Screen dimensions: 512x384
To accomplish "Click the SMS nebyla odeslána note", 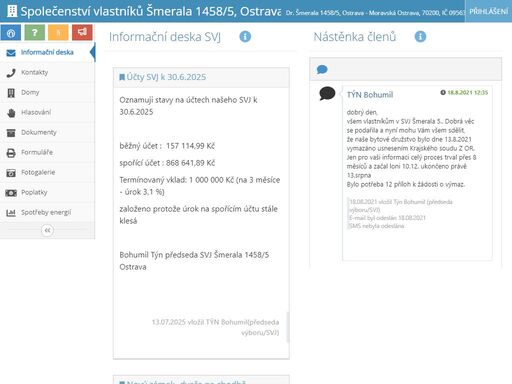I will pyautogui.click(x=376, y=226).
